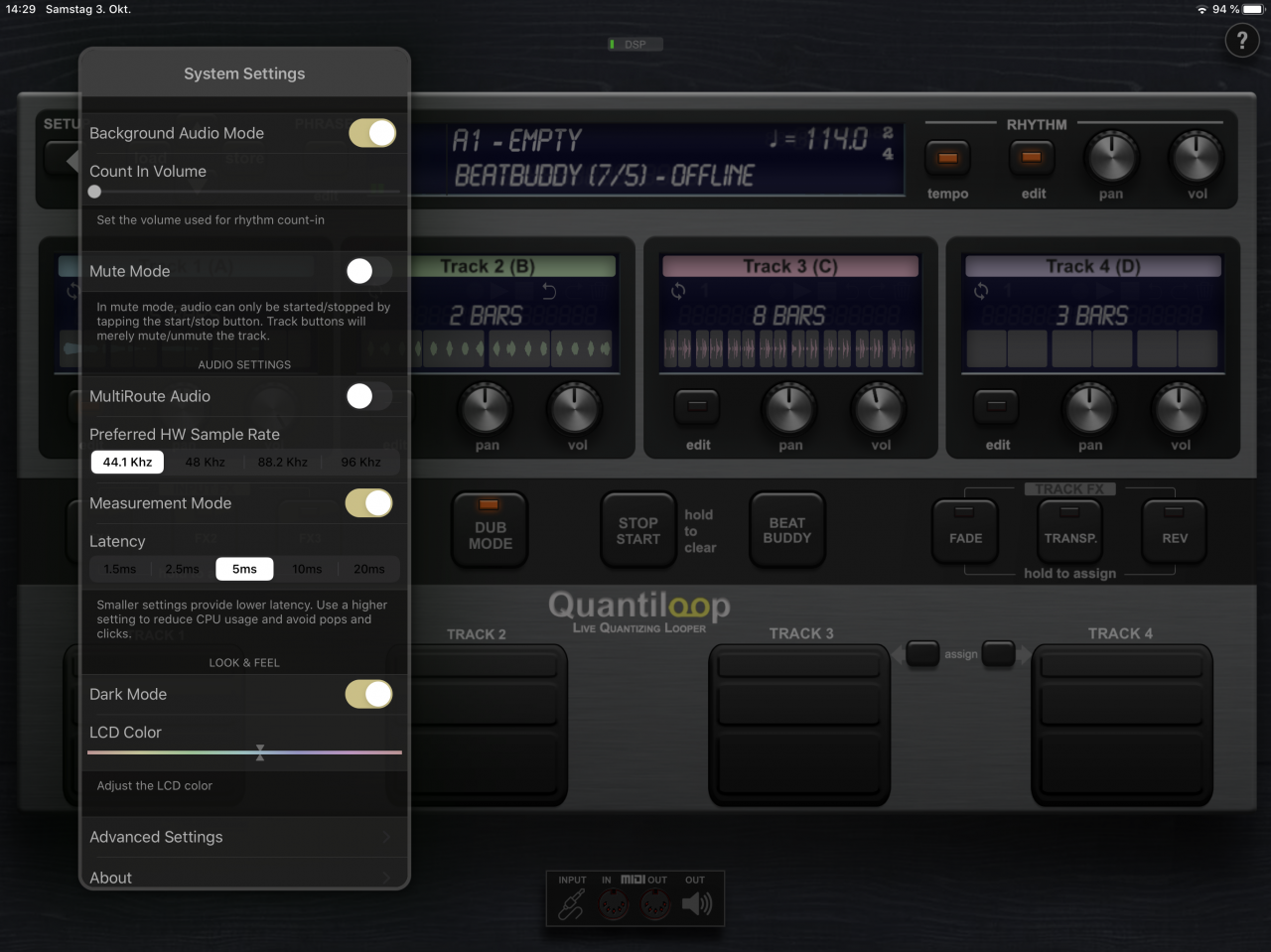The height and width of the screenshot is (952, 1271).
Task: Click the DSP indicator
Action: (x=635, y=44)
